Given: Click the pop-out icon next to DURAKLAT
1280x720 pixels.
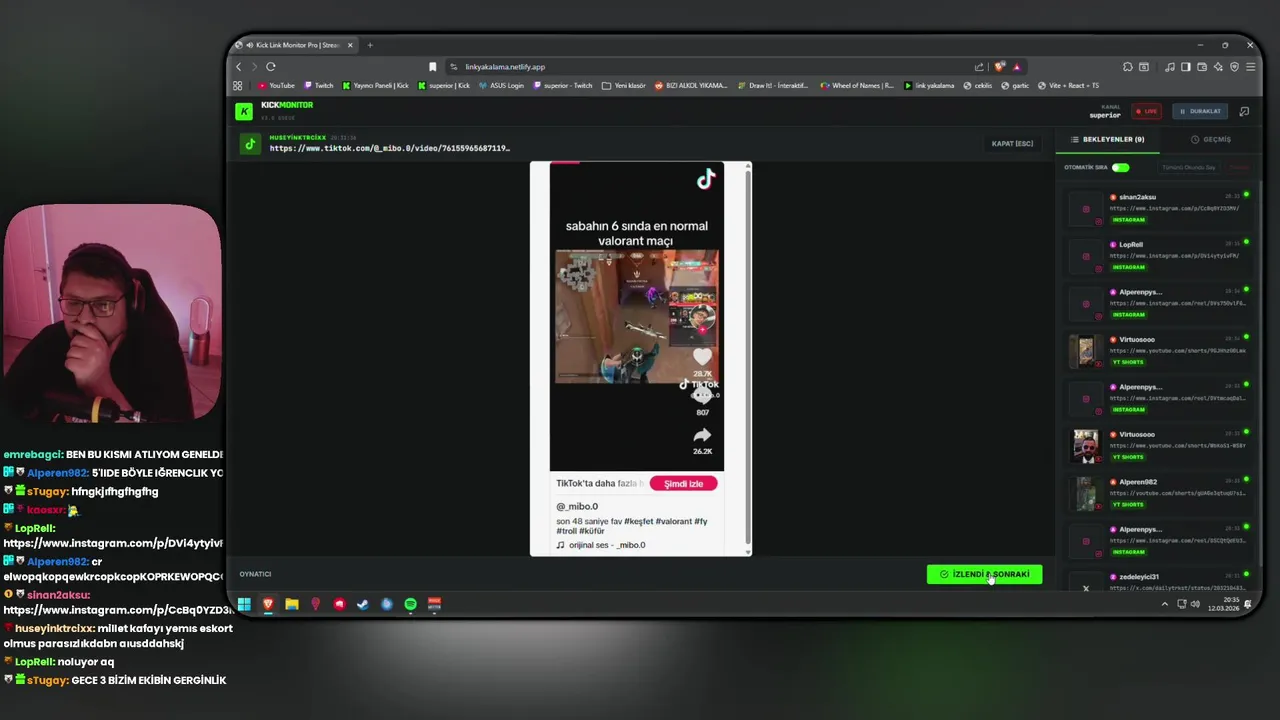Looking at the screenshot, I should [1244, 111].
